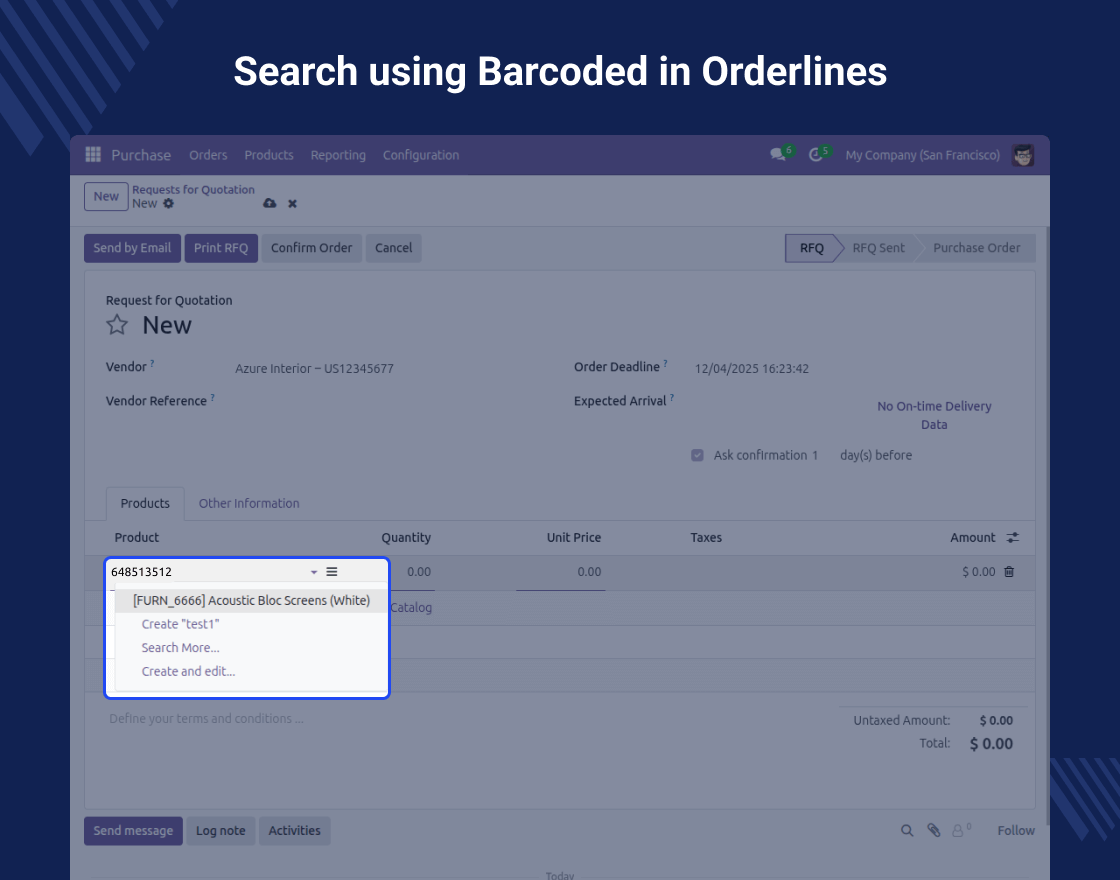1120x880 pixels.
Task: Open the apps grid menu icon
Action: click(x=93, y=154)
